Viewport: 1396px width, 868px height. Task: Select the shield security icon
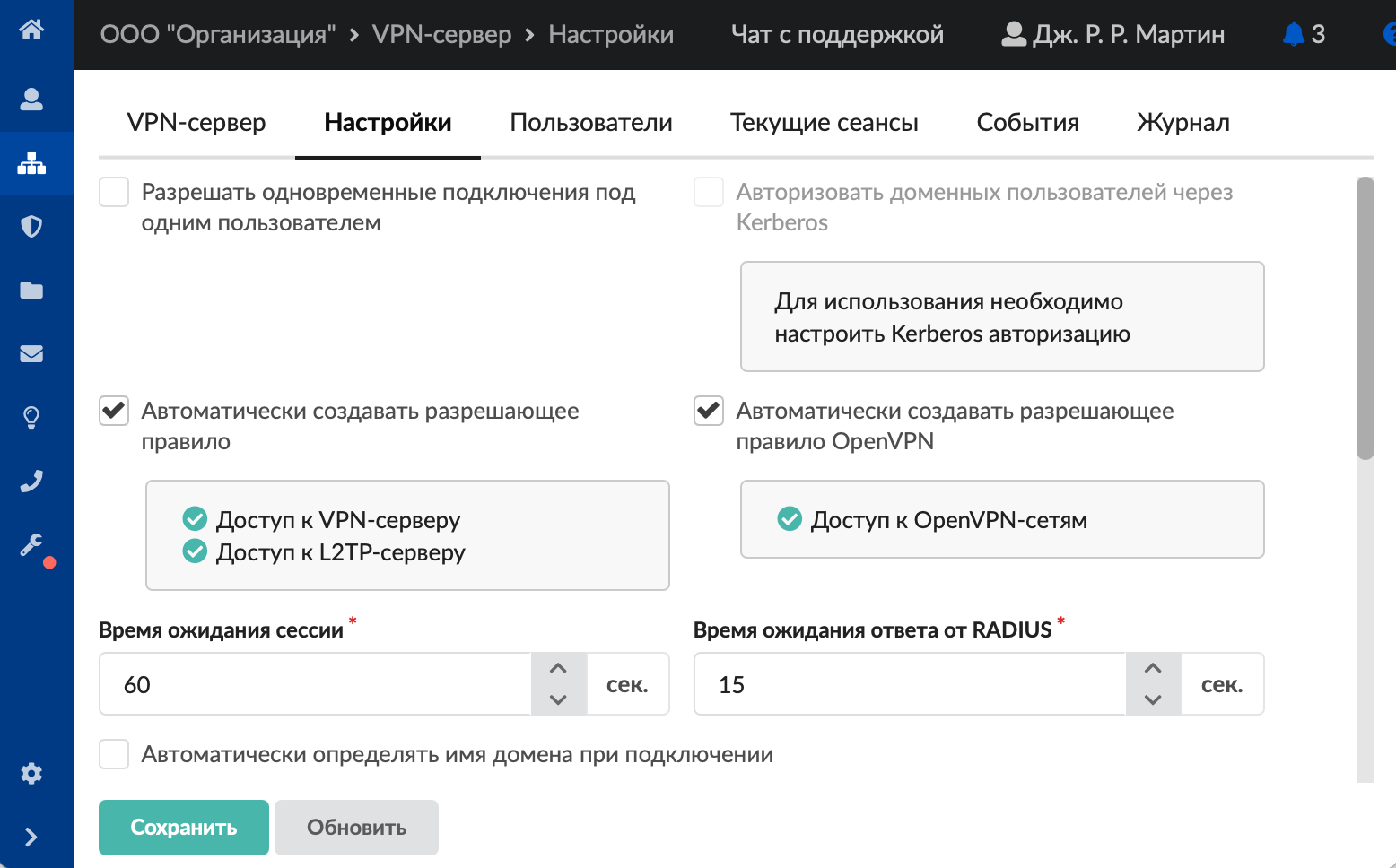coord(31,226)
